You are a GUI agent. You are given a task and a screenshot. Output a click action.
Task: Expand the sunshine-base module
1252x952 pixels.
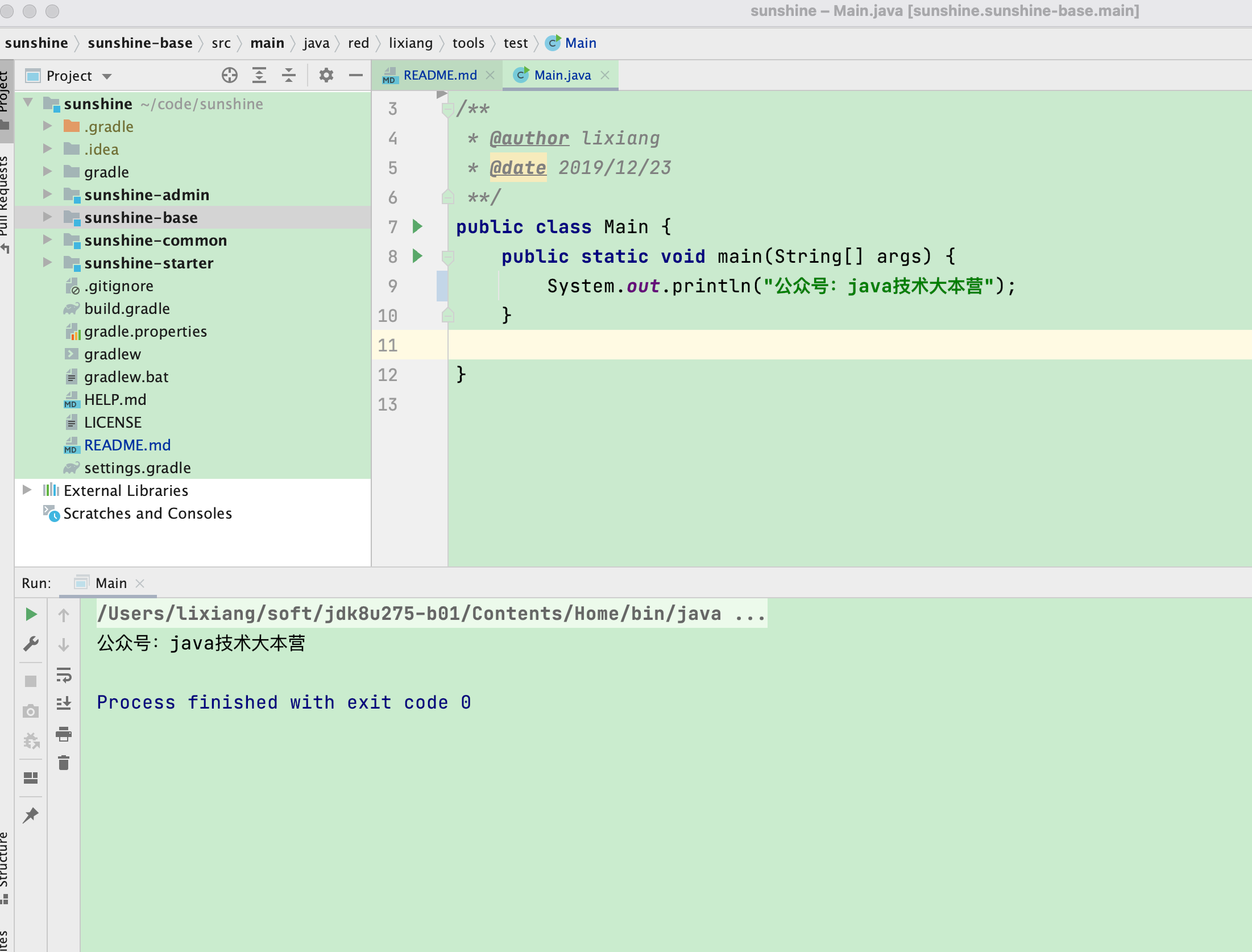(48, 217)
